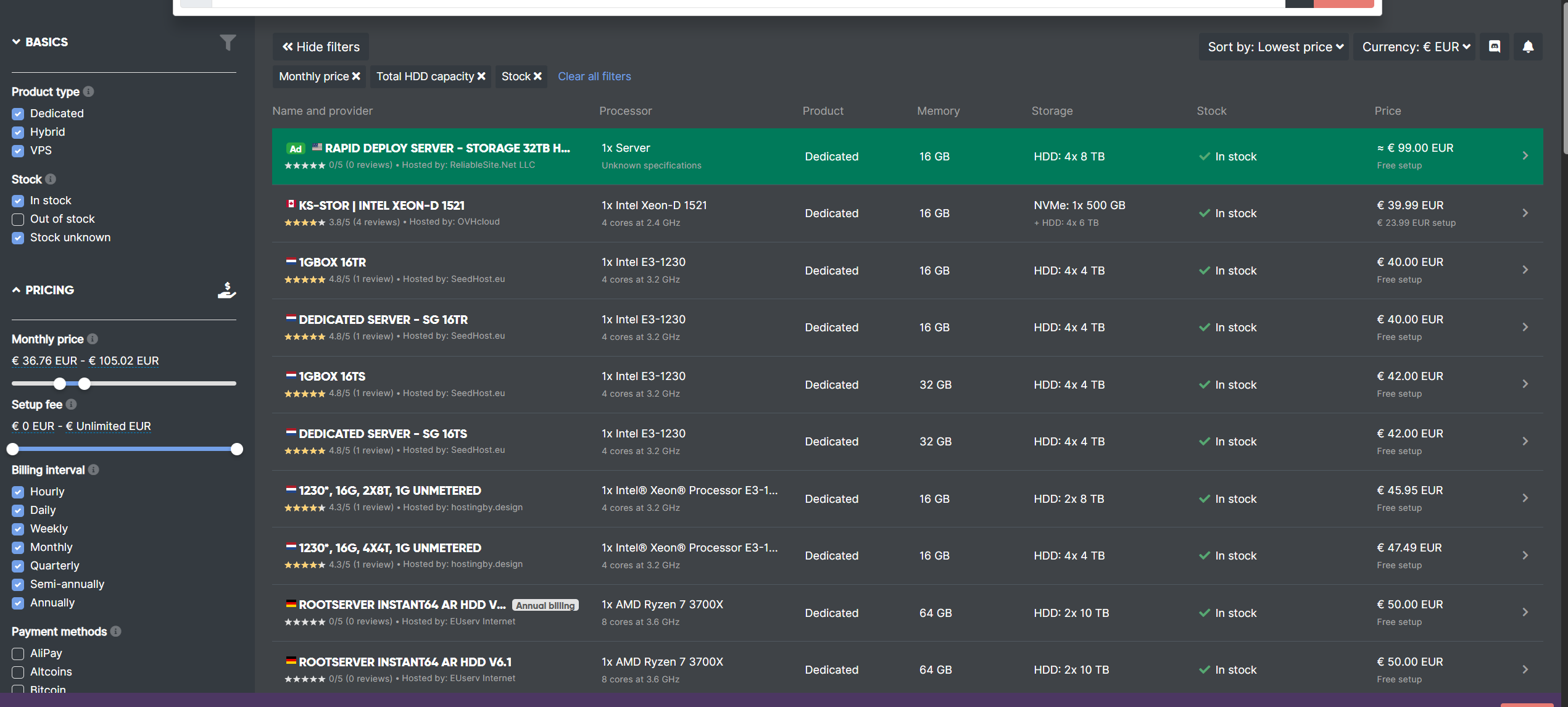
Task: Edit the € Unlimited EUR setup fee value
Action: (x=109, y=426)
